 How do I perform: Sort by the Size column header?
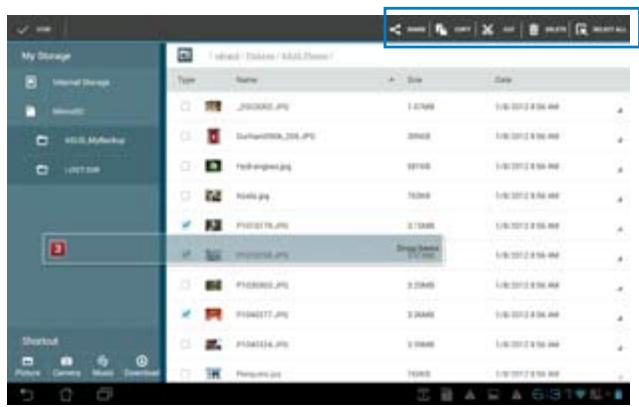414,80
